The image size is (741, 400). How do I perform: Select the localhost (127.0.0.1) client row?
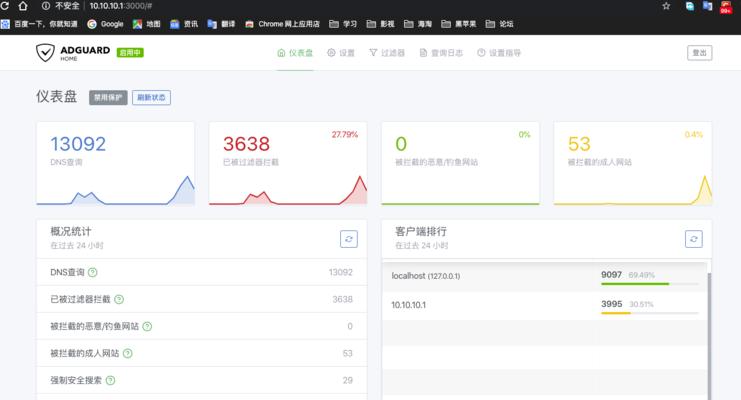point(544,277)
